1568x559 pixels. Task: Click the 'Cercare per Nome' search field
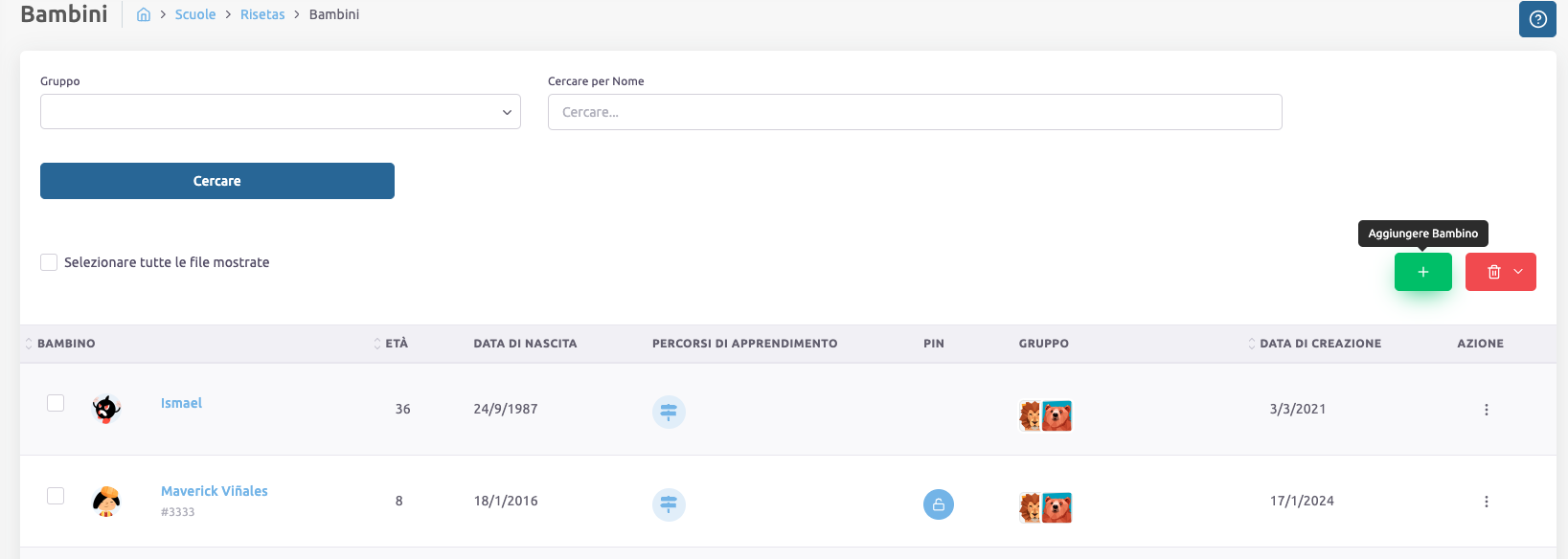914,112
